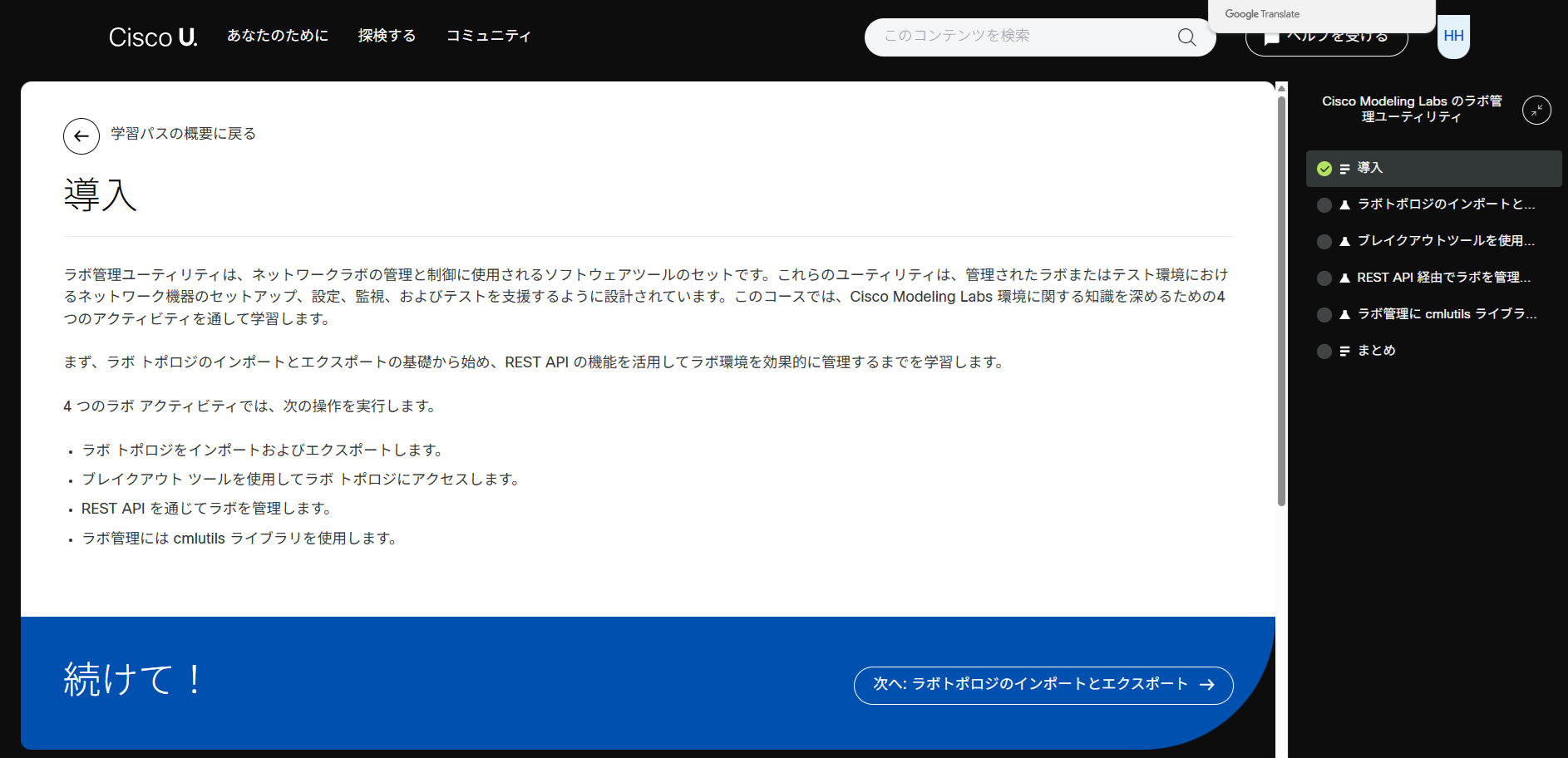
Task: Click the green completed check next to 導入
Action: 1324,169
